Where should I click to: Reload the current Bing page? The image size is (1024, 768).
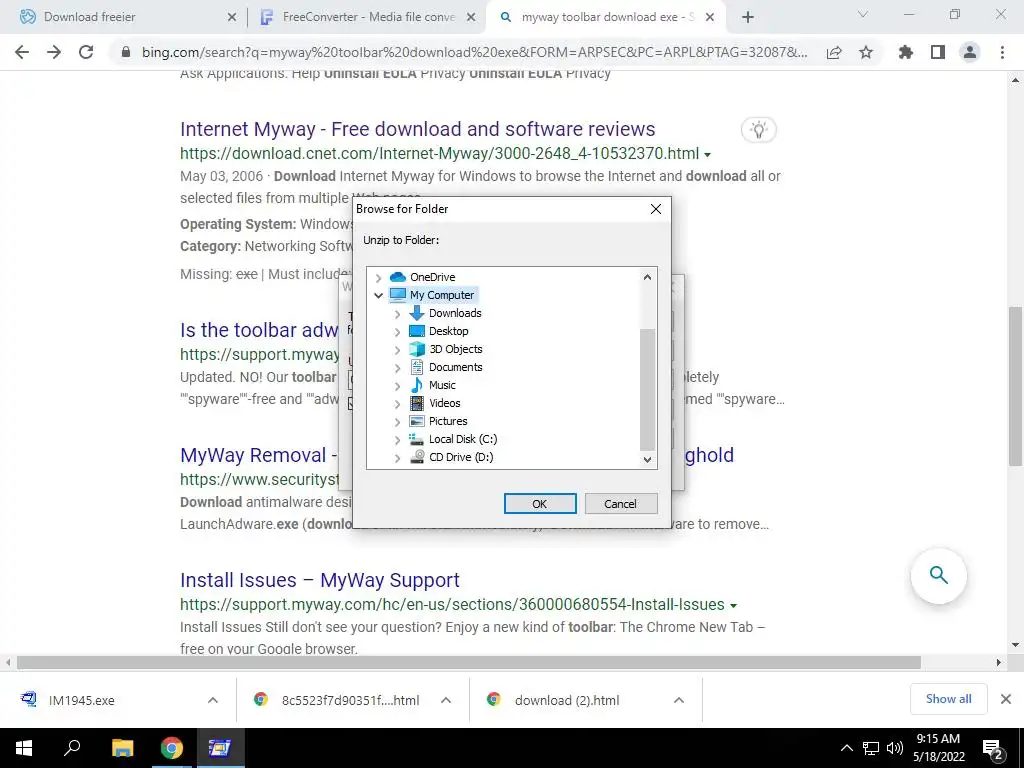pos(86,52)
